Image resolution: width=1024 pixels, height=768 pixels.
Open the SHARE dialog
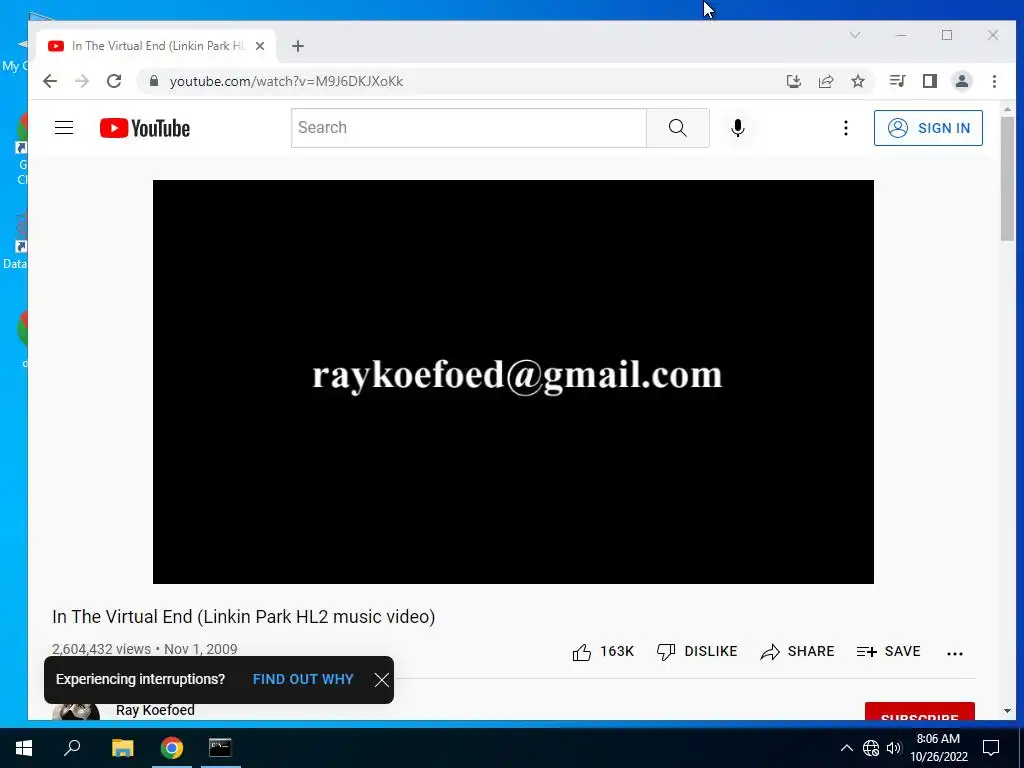pos(797,652)
